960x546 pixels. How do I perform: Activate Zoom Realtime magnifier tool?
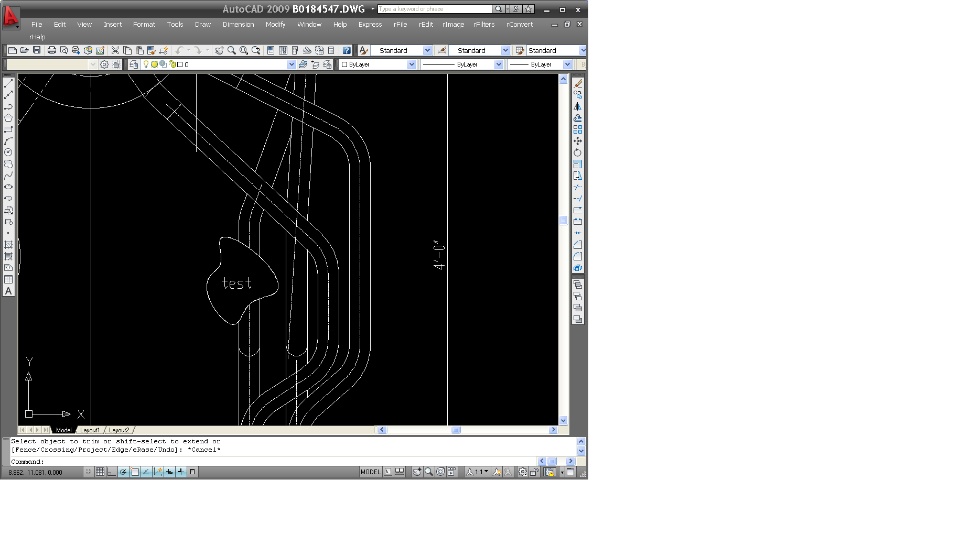(x=231, y=50)
